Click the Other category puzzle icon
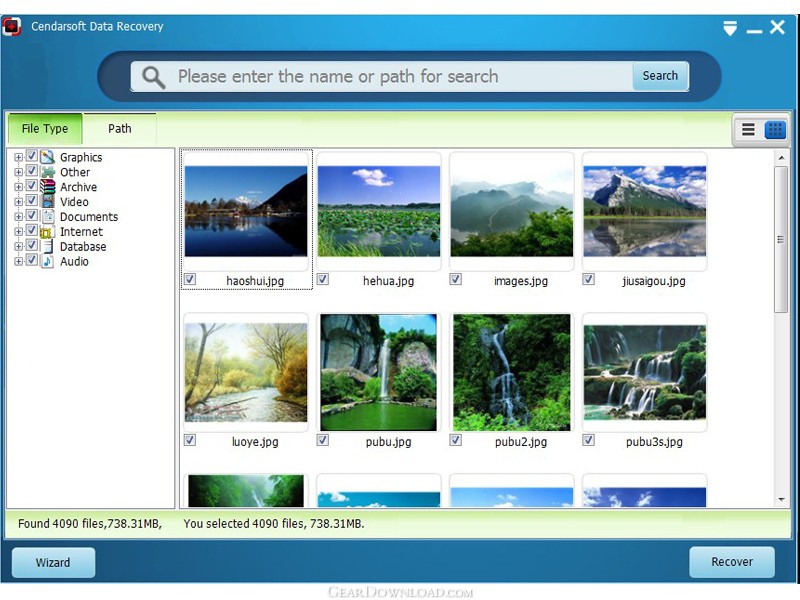800x600 pixels. coord(47,172)
